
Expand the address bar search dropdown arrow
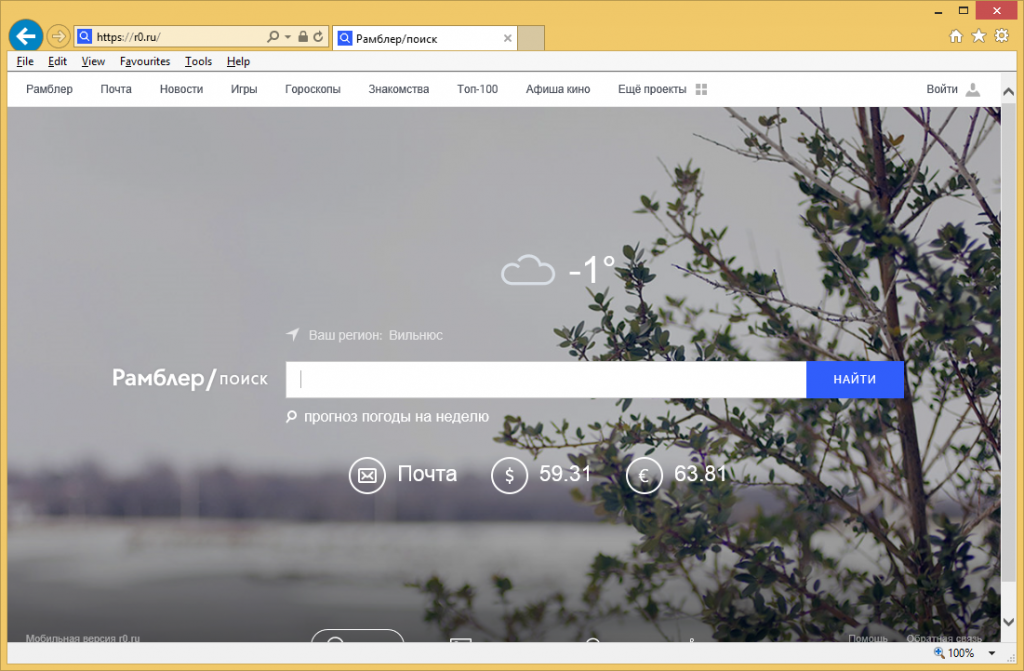(x=288, y=37)
